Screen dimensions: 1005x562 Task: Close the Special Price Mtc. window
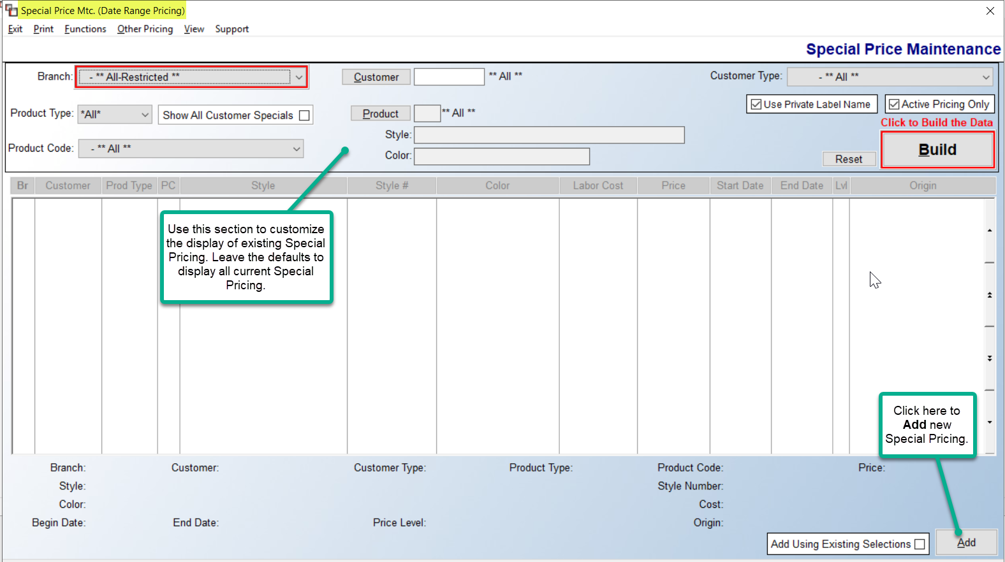pos(990,11)
